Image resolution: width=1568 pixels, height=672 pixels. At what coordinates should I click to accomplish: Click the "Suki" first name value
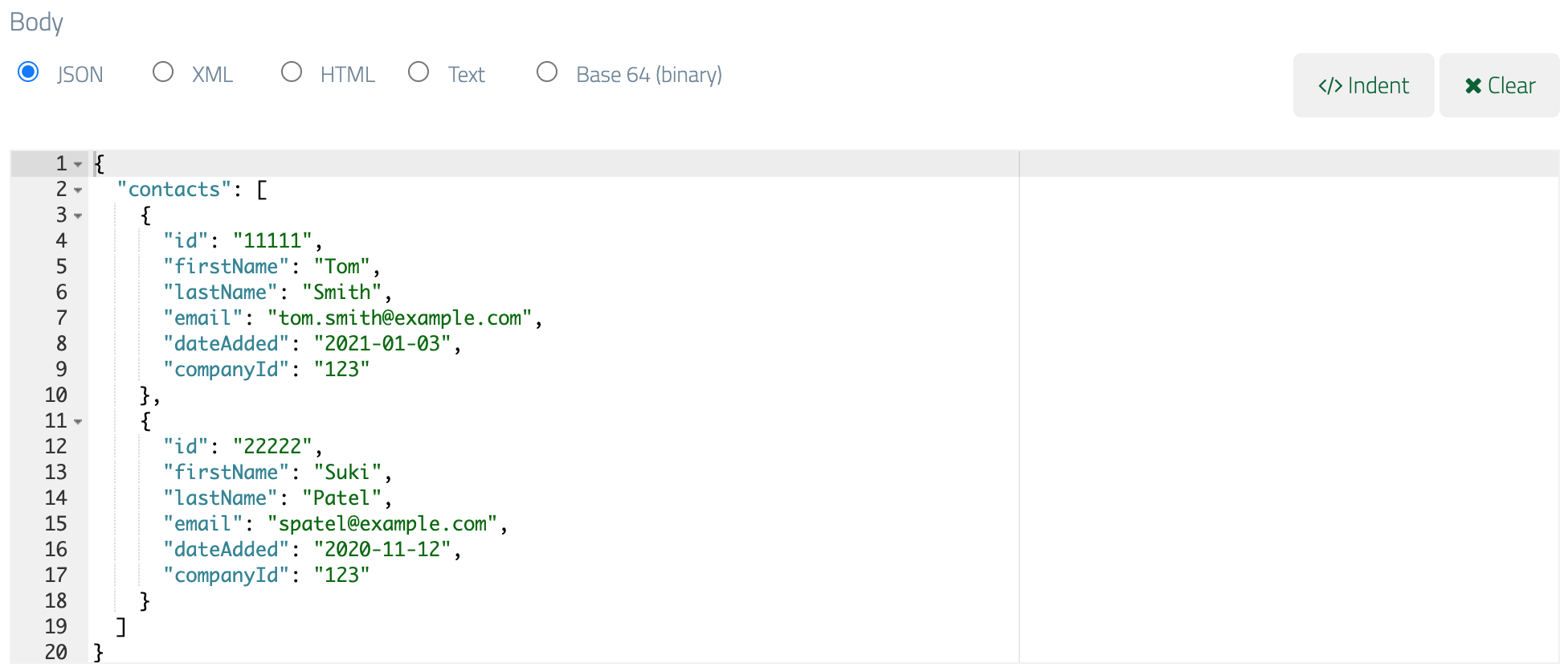pos(348,473)
